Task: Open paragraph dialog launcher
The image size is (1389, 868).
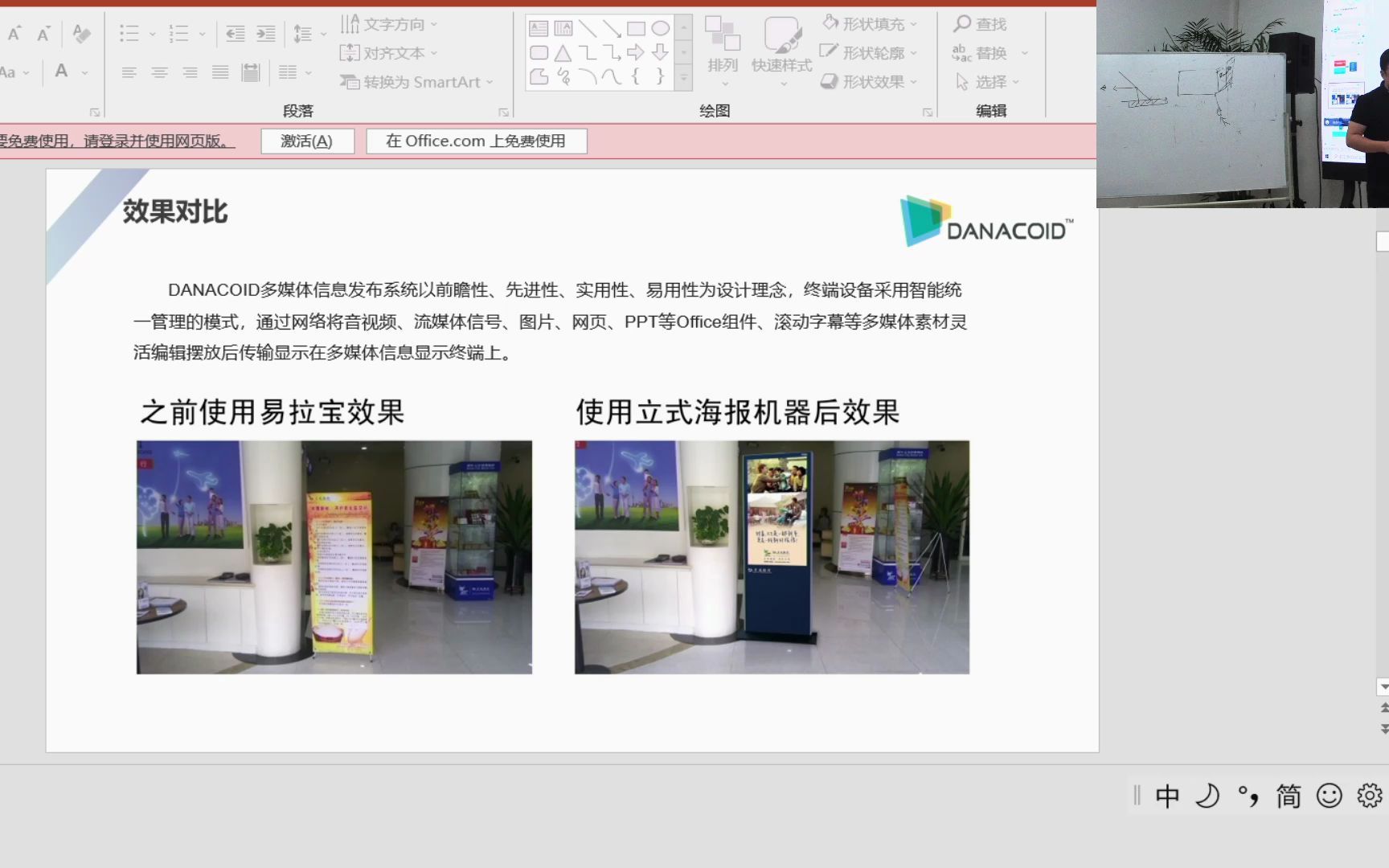Action: 504,113
